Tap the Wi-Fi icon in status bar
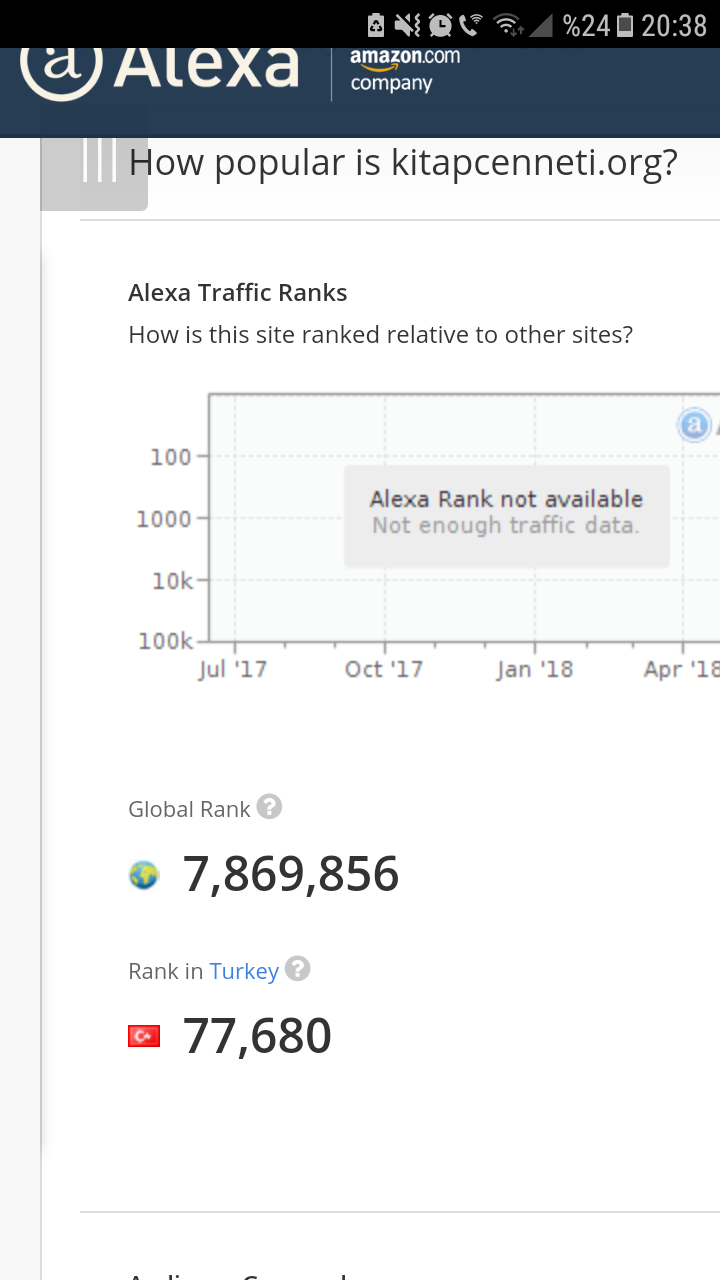Image resolution: width=720 pixels, height=1280 pixels. pyautogui.click(x=508, y=24)
